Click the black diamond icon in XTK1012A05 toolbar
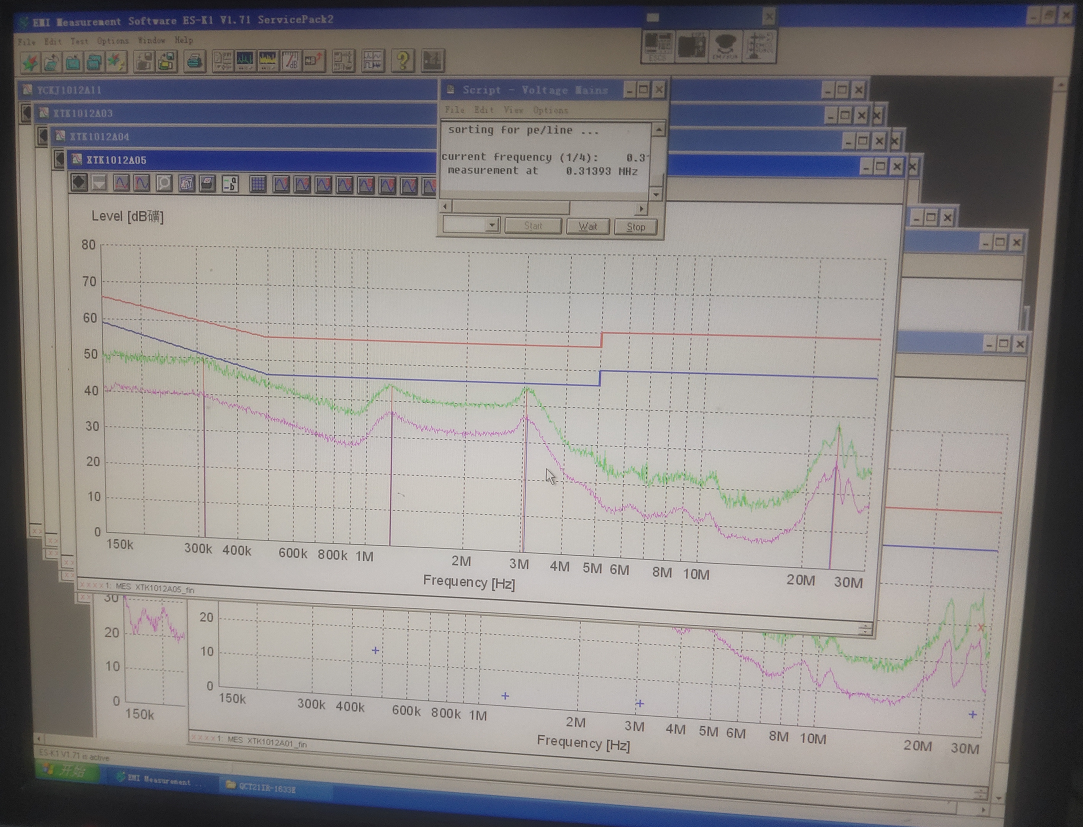The image size is (1083, 827). 79,183
